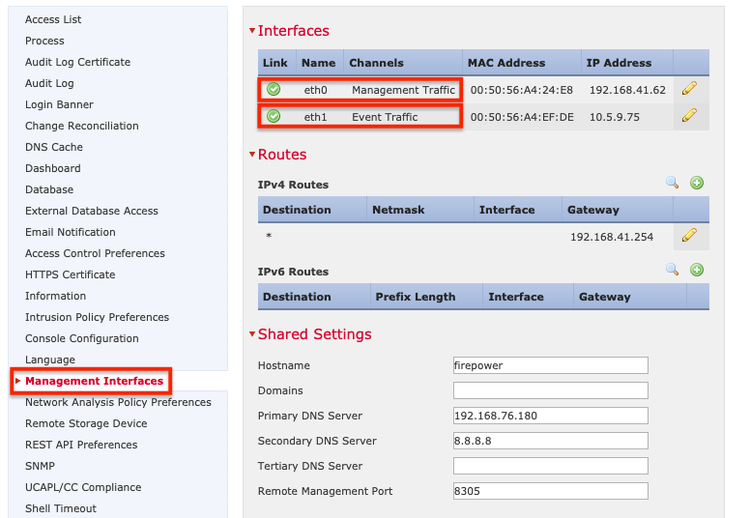Collapse the Routes section

tap(252, 154)
